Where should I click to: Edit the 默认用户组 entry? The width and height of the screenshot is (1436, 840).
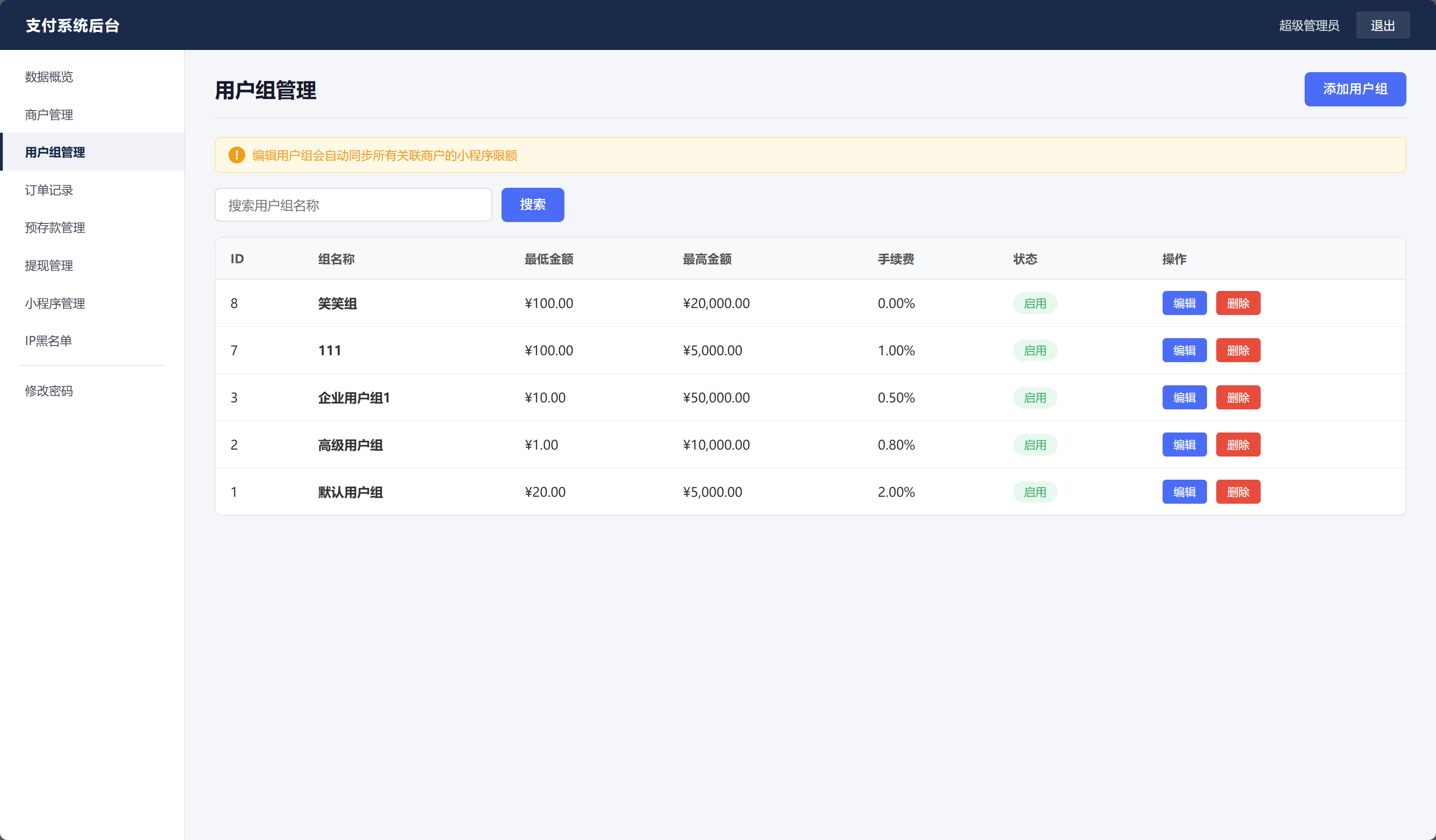coord(1184,492)
